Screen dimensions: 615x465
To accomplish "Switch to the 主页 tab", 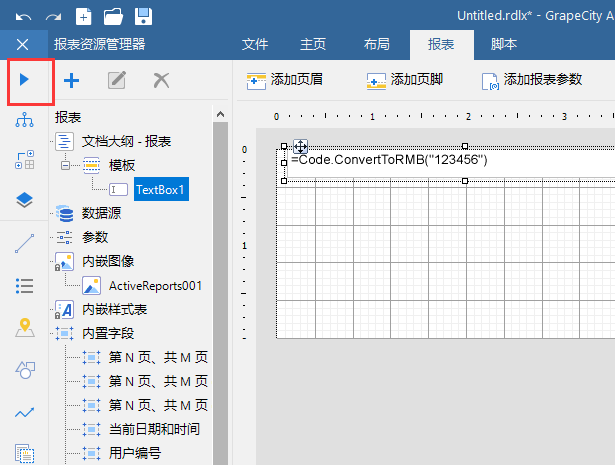I will click(313, 44).
